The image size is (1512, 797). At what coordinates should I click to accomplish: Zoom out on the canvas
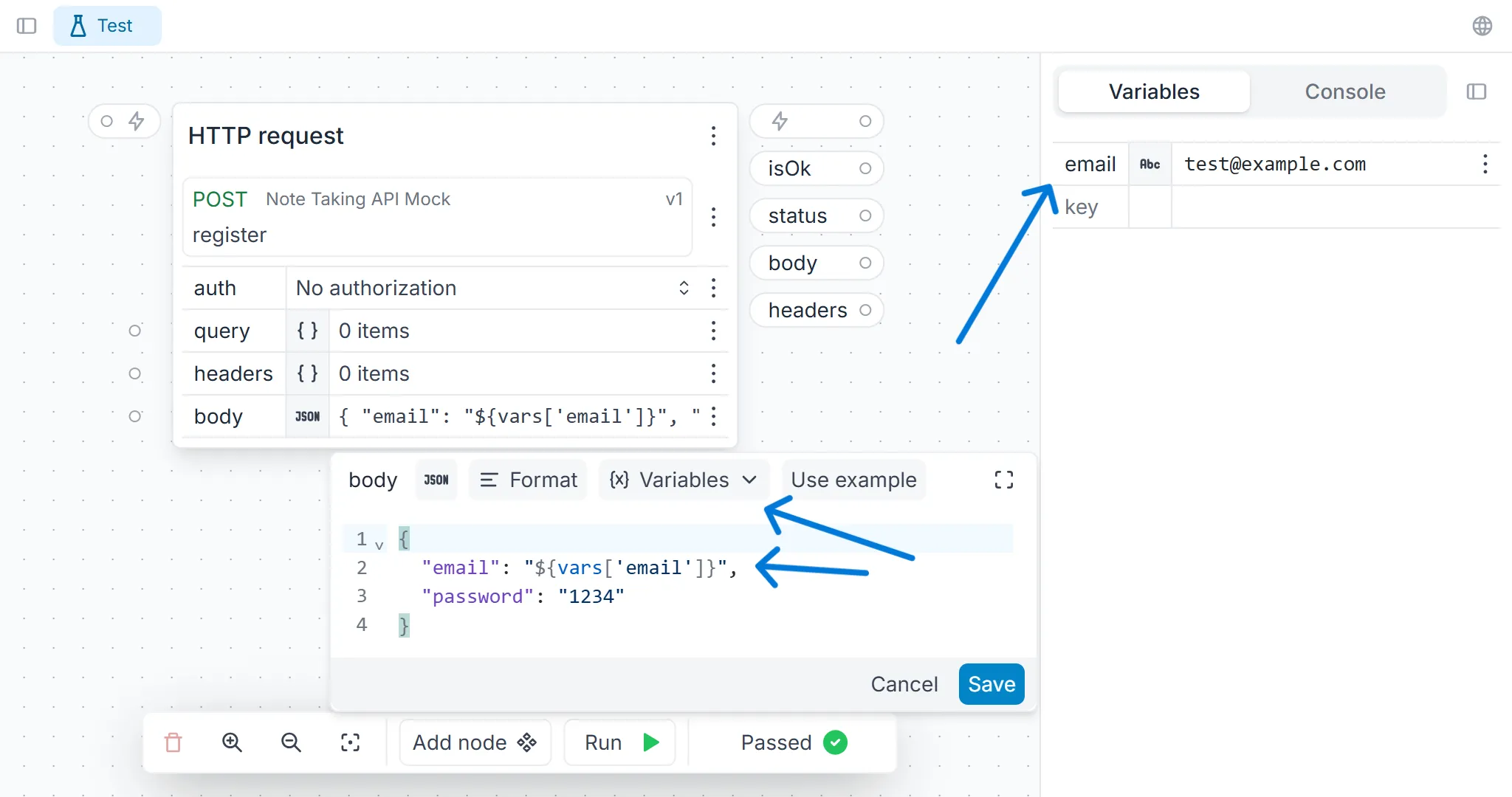(x=291, y=742)
